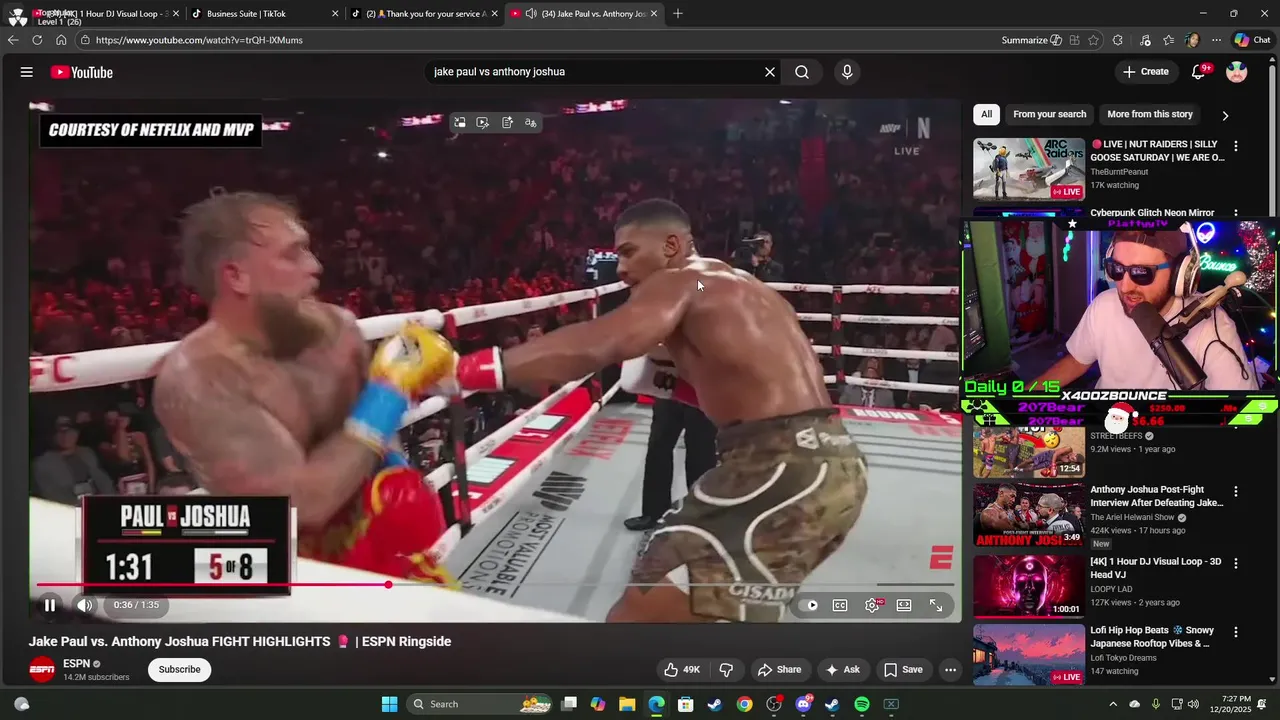1280x720 pixels.
Task: Go back in browser
Action: [13, 40]
